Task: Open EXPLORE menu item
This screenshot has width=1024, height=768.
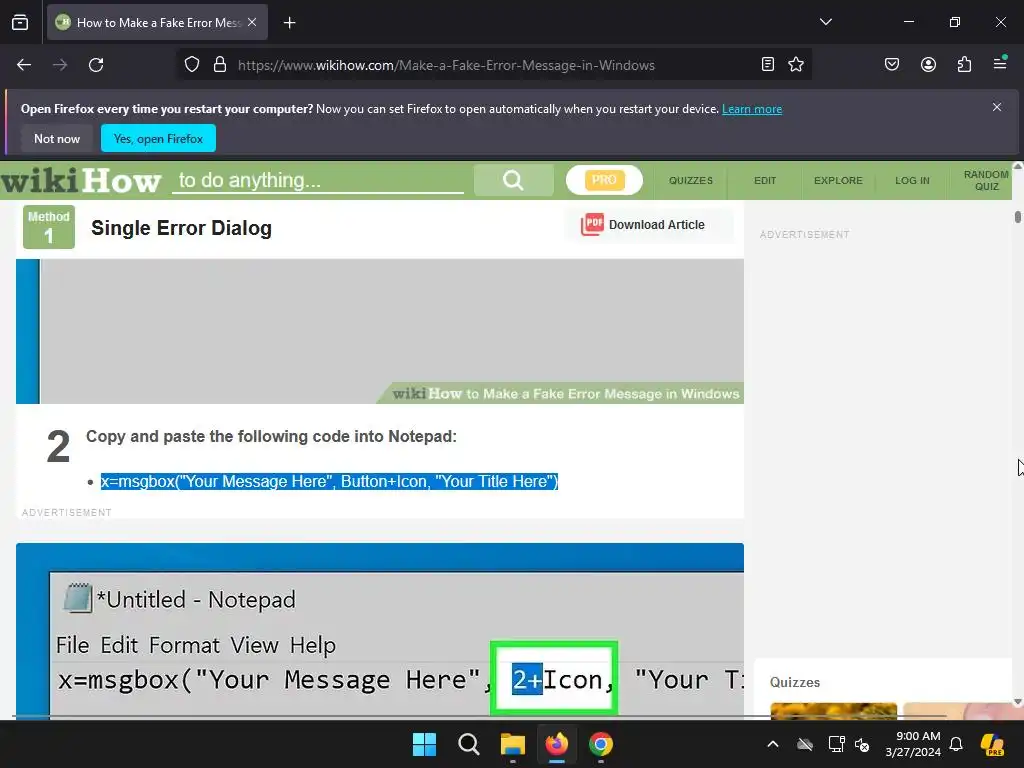Action: pos(838,180)
